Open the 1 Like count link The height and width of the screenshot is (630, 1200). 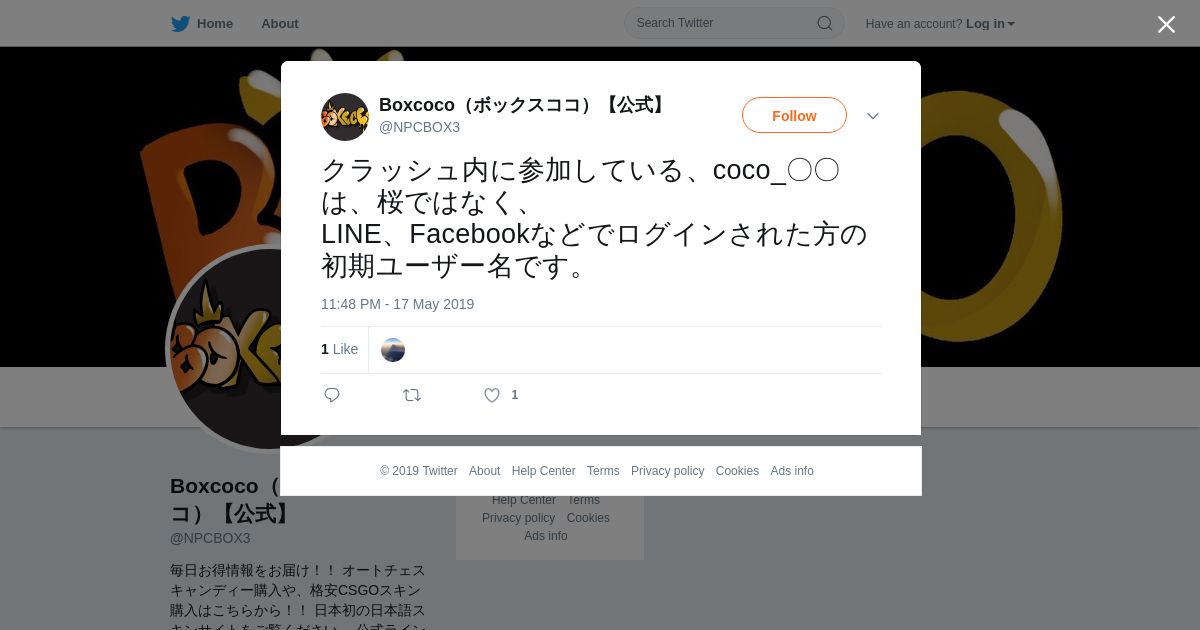coord(339,349)
